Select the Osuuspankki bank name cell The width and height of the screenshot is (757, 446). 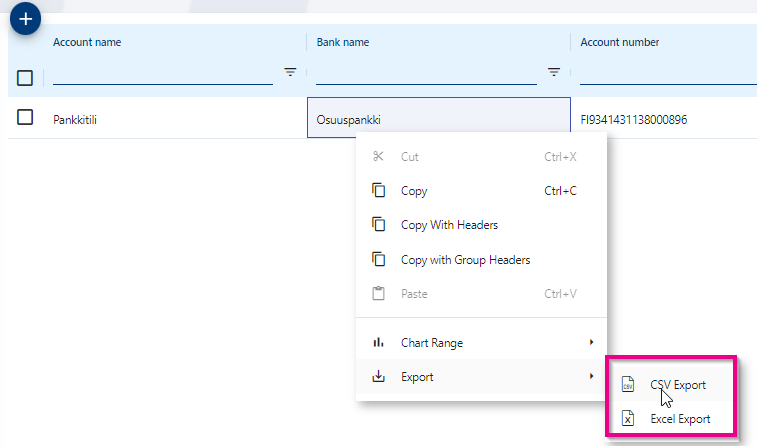(x=438, y=119)
